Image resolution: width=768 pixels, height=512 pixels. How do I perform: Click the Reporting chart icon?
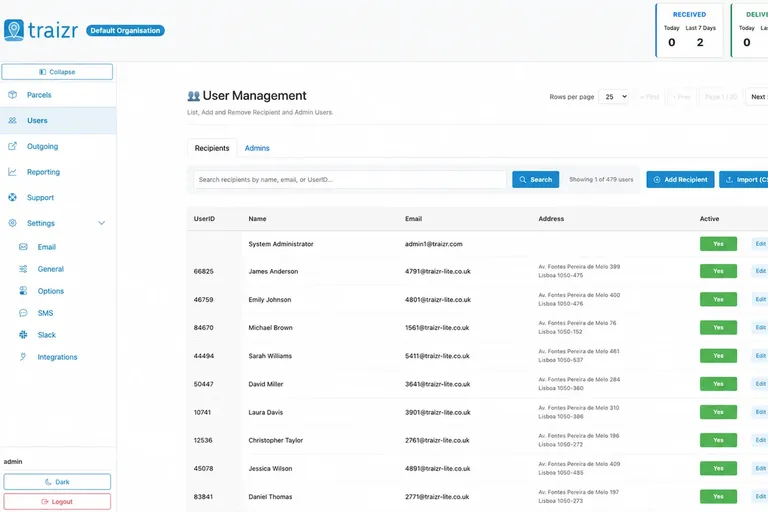[x=13, y=172]
